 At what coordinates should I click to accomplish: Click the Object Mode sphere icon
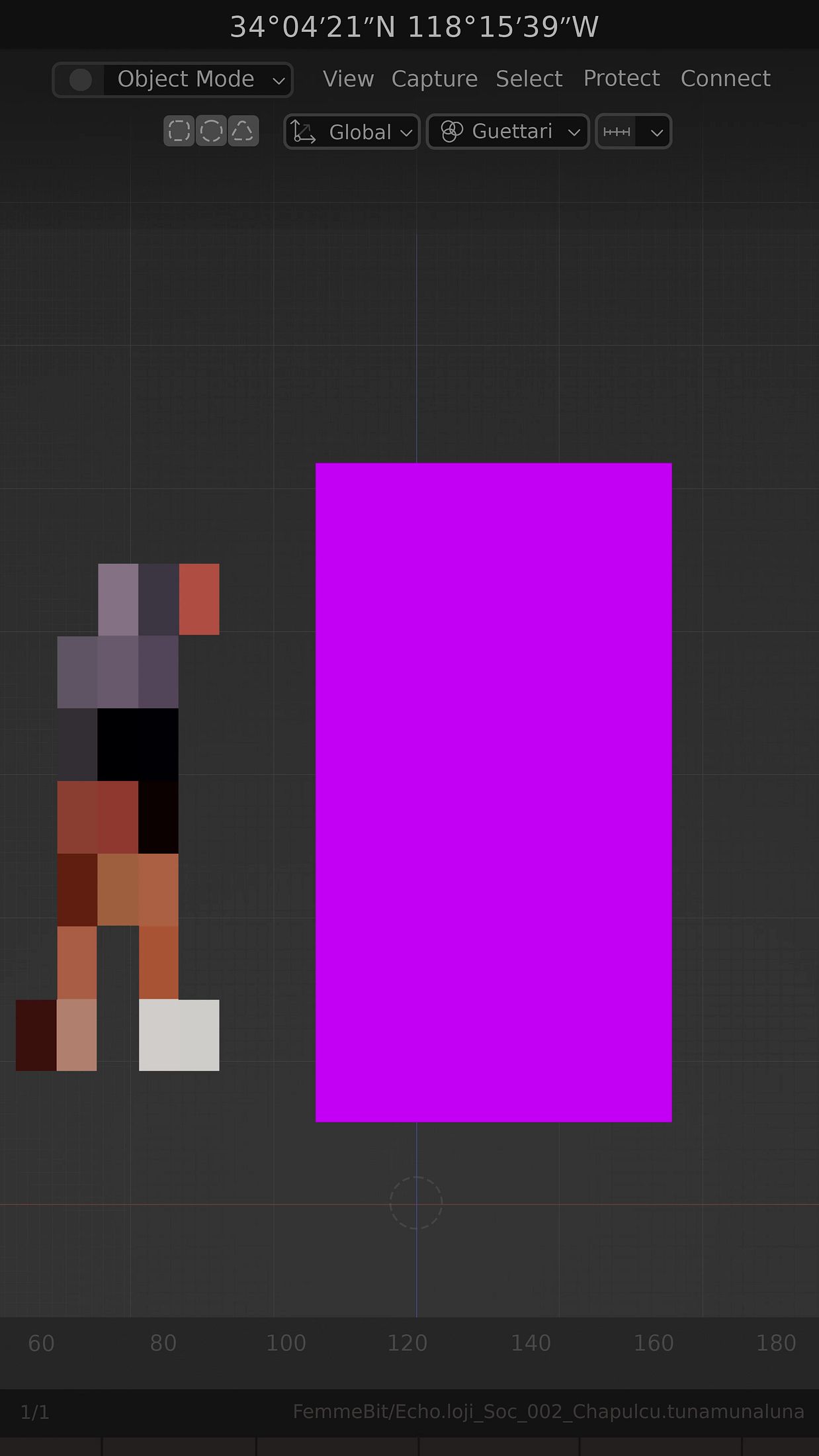81,80
